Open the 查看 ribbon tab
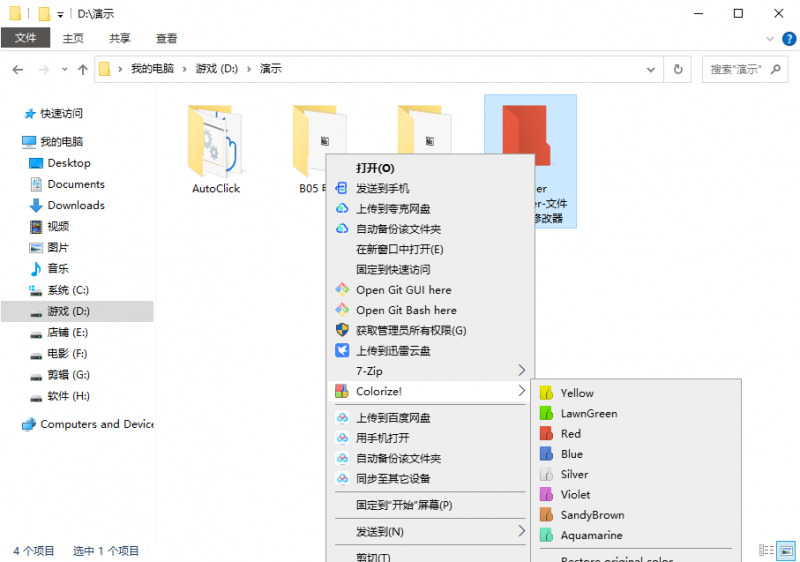Image resolution: width=800 pixels, height=562 pixels. [x=167, y=38]
